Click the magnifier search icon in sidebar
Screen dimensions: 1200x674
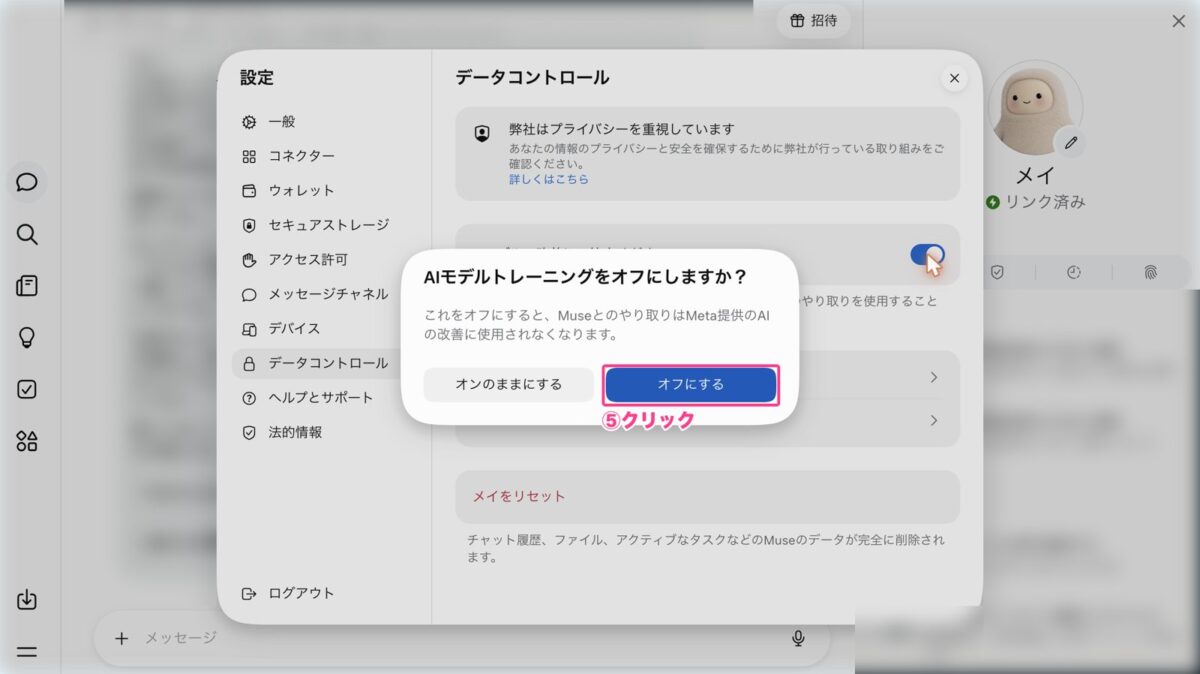pos(27,235)
